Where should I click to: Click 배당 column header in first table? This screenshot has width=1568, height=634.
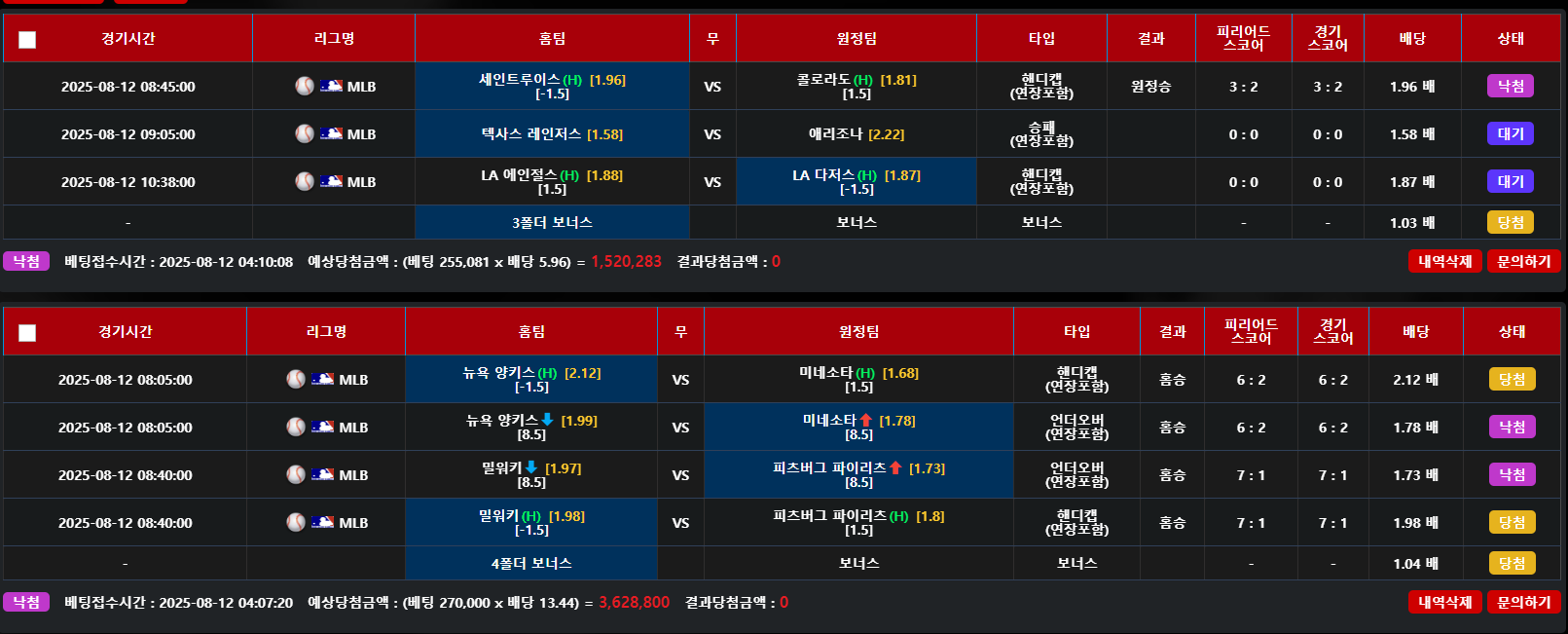[1412, 39]
